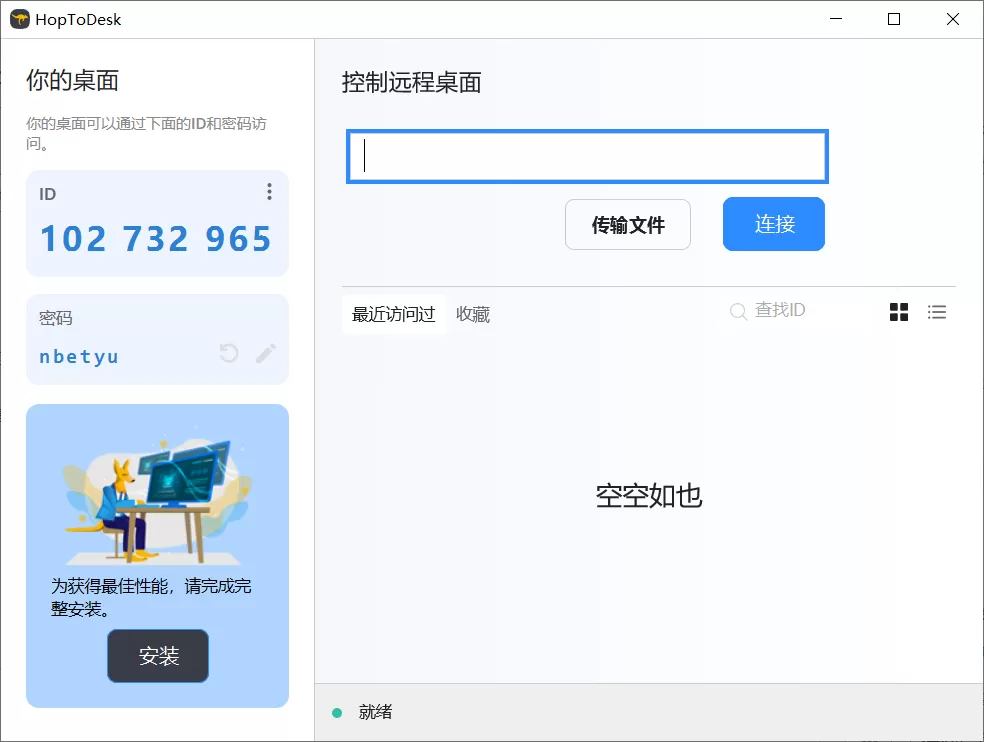Refresh the password with the circular arrow icon
Image resolution: width=984 pixels, height=742 pixels.
228,353
